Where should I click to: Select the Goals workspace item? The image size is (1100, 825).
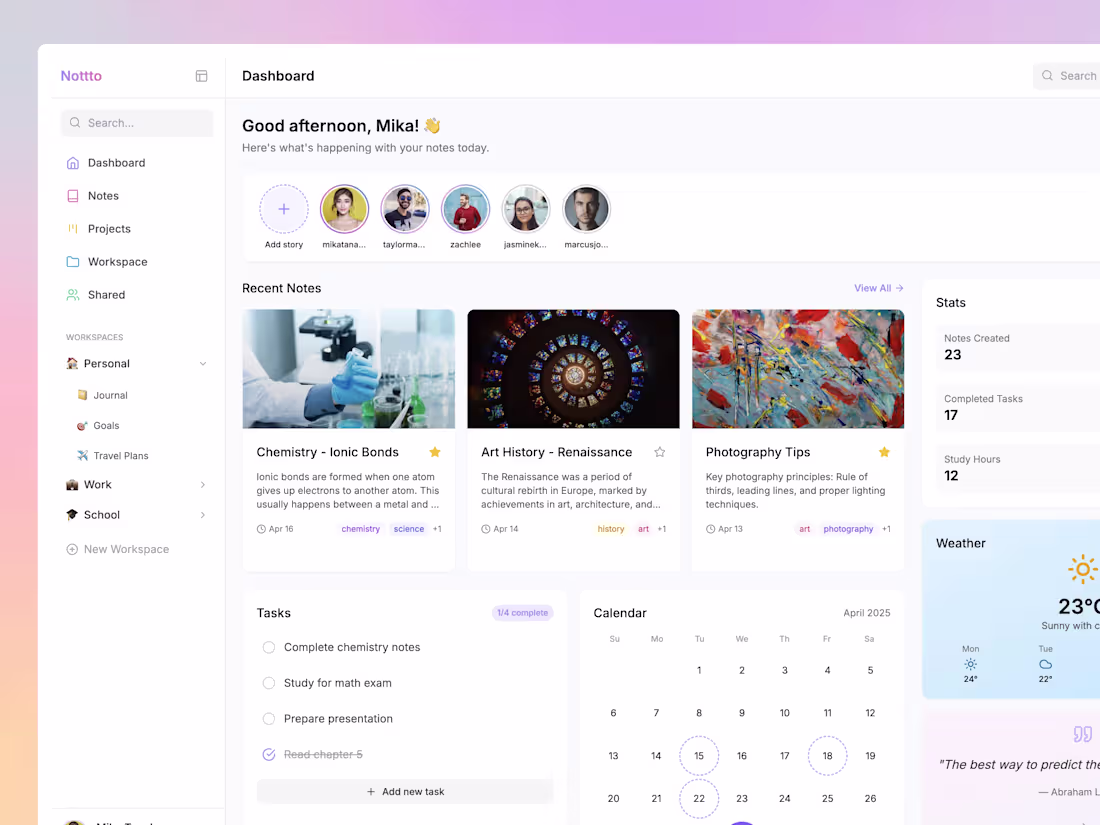107,425
